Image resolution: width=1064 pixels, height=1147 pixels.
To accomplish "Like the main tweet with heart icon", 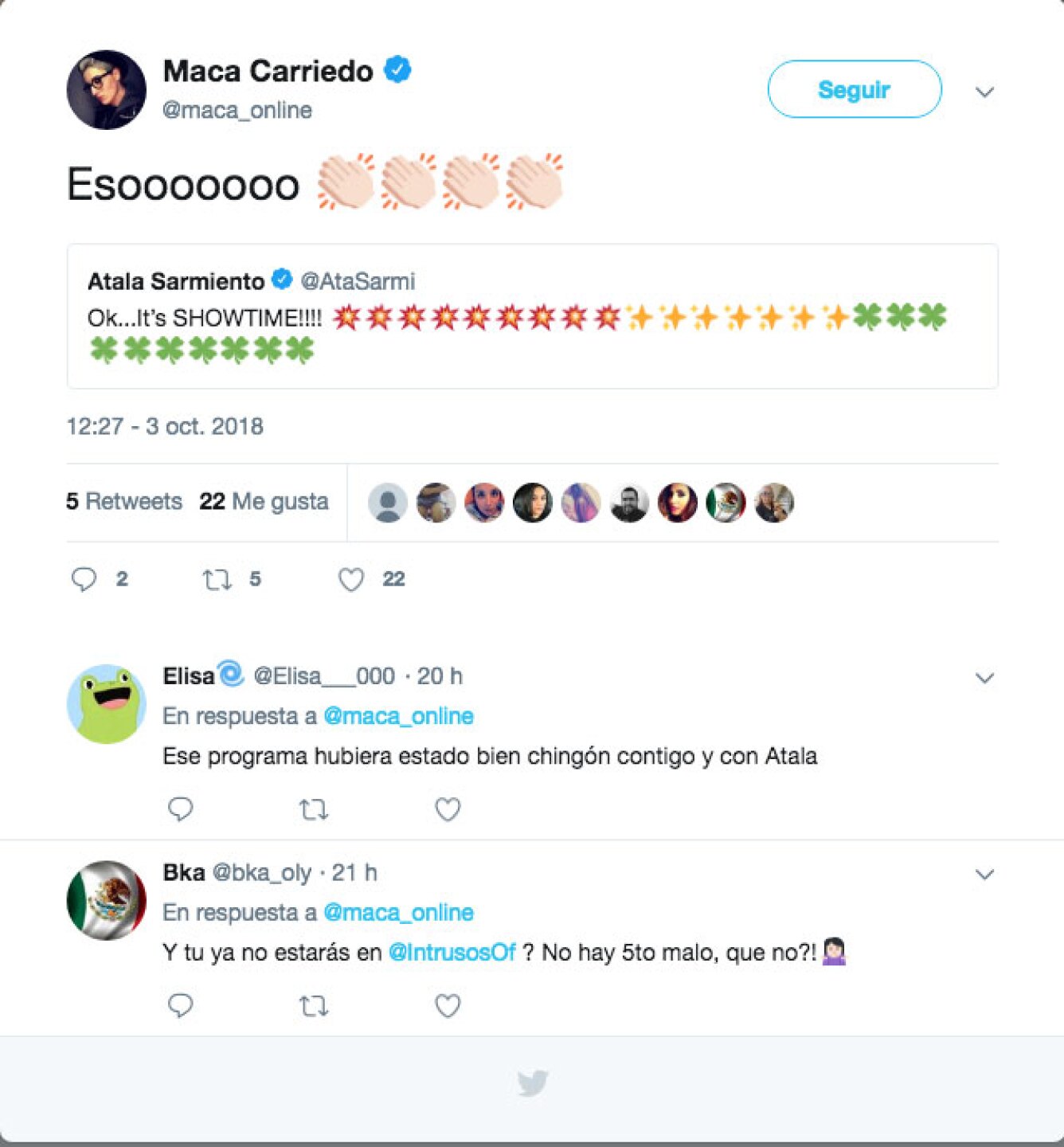I will (x=350, y=579).
